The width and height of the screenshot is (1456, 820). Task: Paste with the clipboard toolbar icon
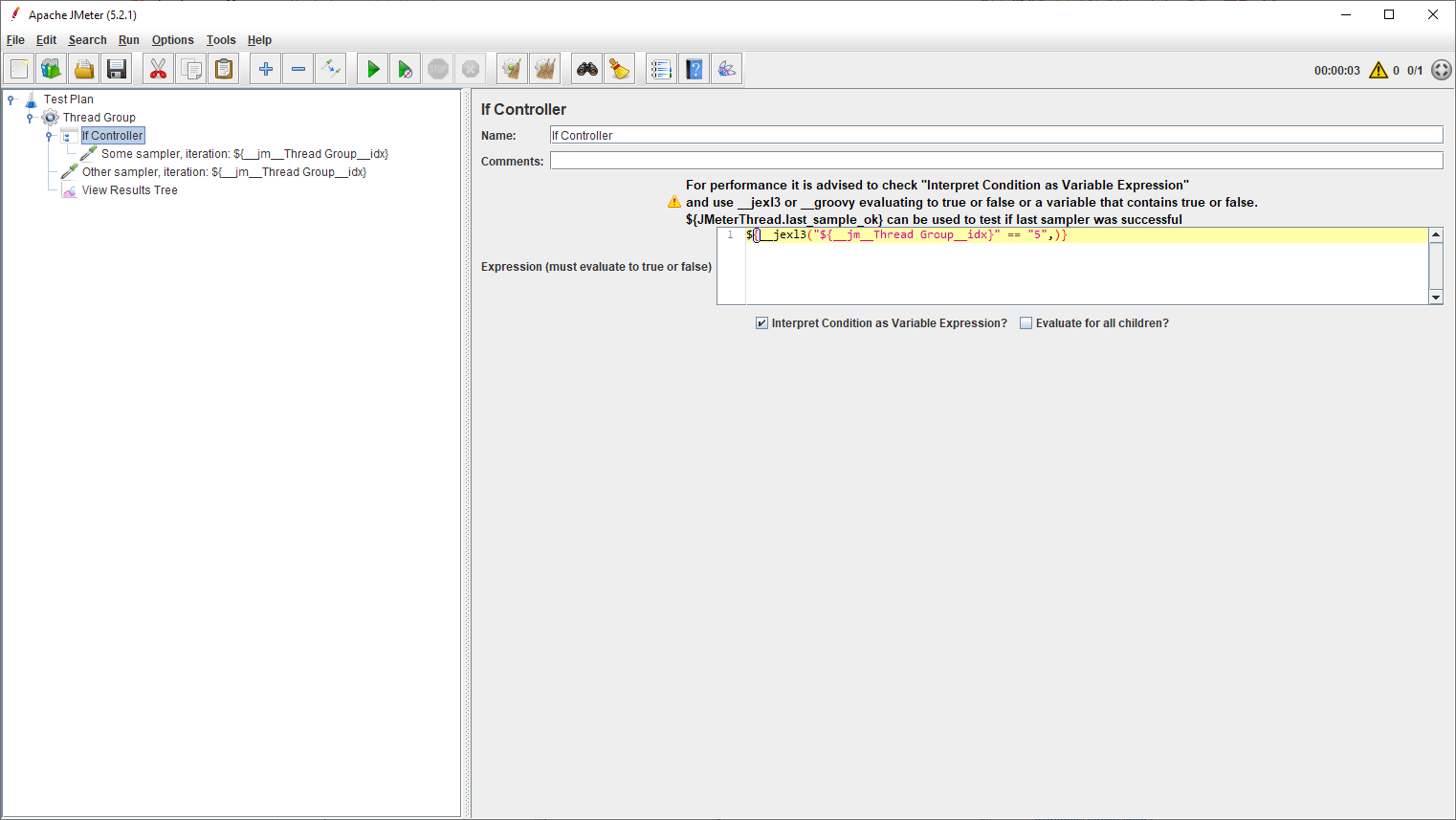pos(224,69)
